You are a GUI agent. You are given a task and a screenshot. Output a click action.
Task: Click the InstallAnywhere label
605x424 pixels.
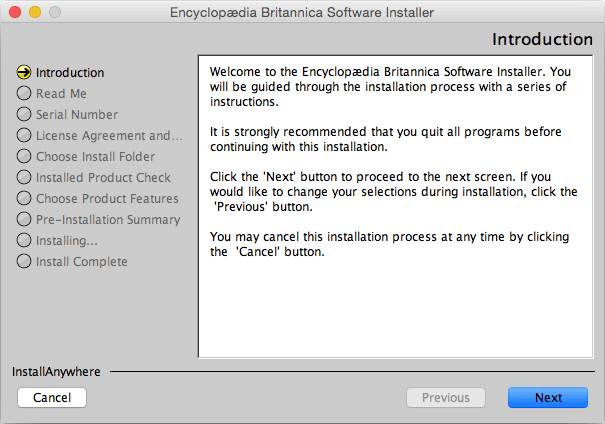click(x=56, y=372)
